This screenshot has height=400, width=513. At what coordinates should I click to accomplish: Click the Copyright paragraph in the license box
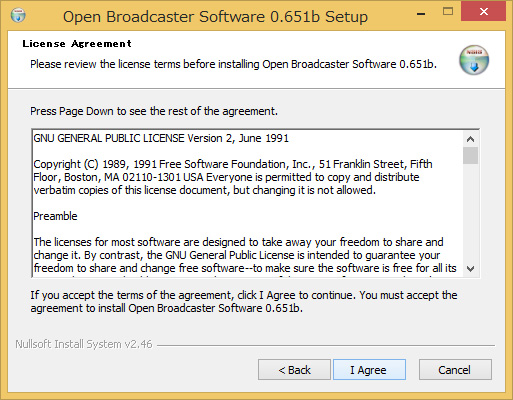(233, 177)
